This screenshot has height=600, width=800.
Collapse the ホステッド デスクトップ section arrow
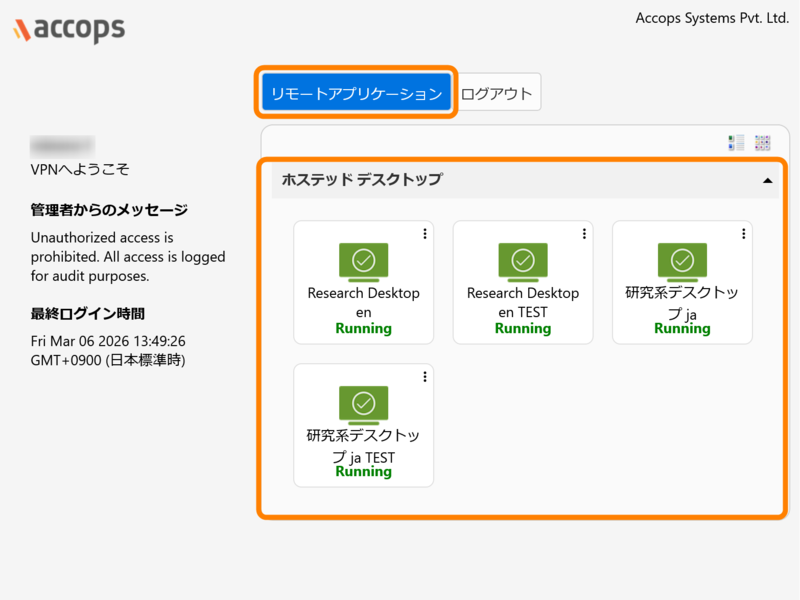click(x=767, y=181)
